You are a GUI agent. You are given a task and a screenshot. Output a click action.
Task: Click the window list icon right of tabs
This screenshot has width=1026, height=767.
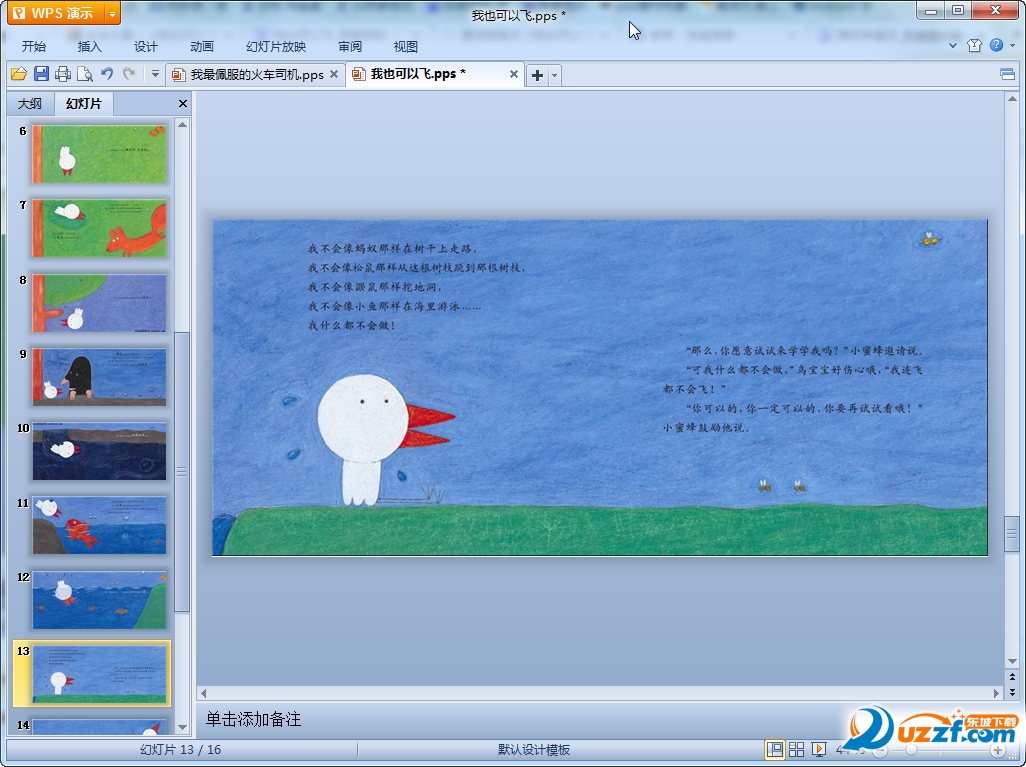[x=1008, y=75]
